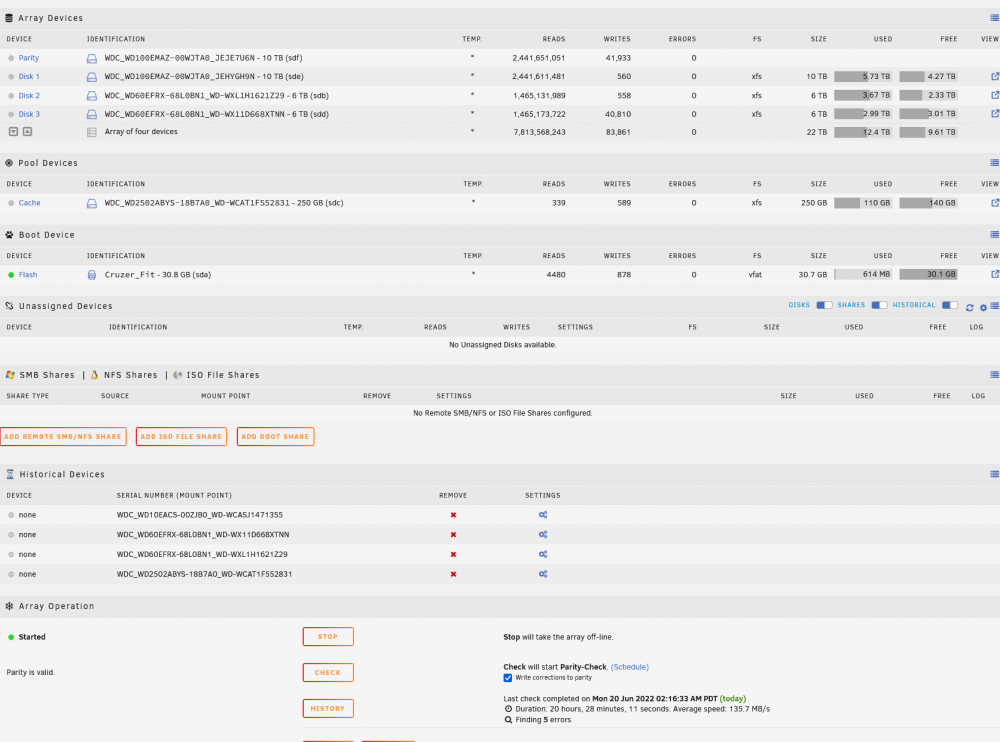Toggle the DISKS switch
The image size is (1000, 742).
click(824, 306)
